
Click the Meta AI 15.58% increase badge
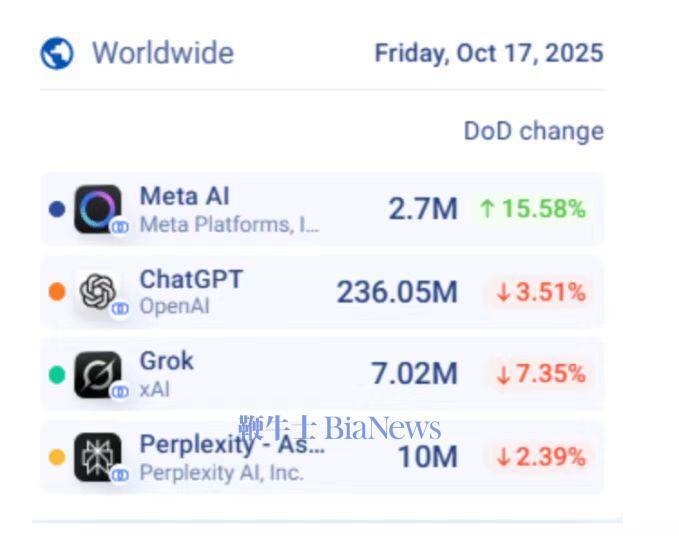point(532,209)
